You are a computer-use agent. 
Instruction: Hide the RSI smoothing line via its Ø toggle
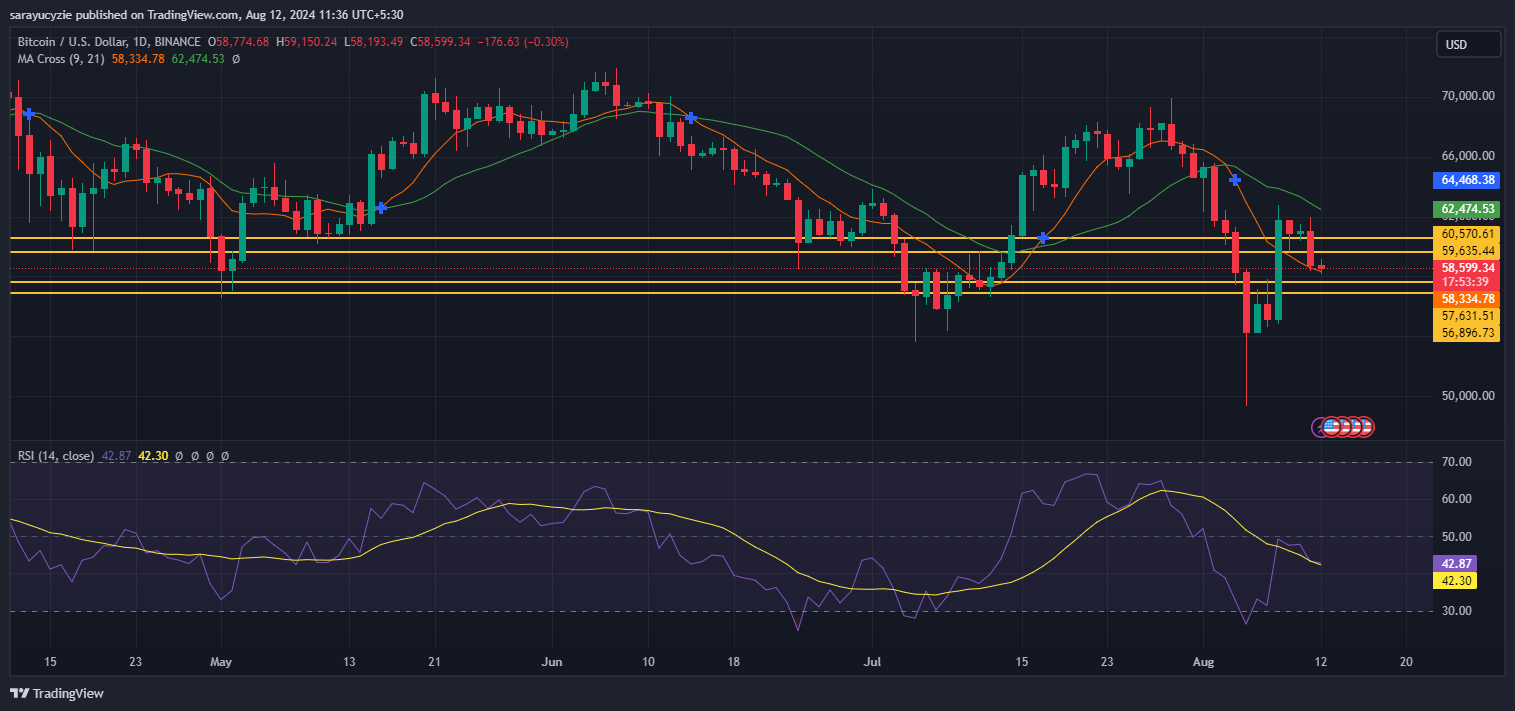pyautogui.click(x=195, y=456)
